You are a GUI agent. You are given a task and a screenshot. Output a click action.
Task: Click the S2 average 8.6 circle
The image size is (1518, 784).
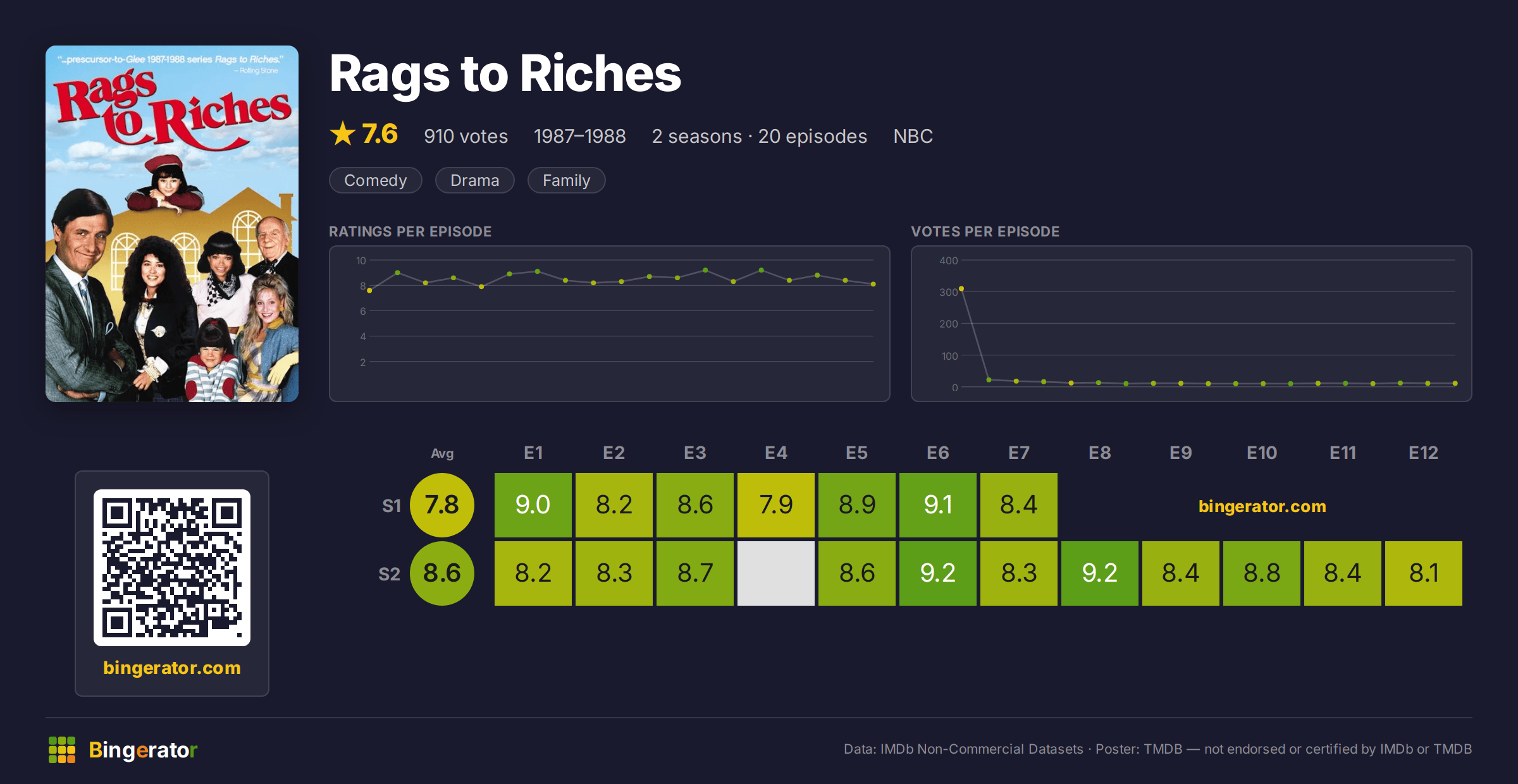pyautogui.click(x=442, y=573)
